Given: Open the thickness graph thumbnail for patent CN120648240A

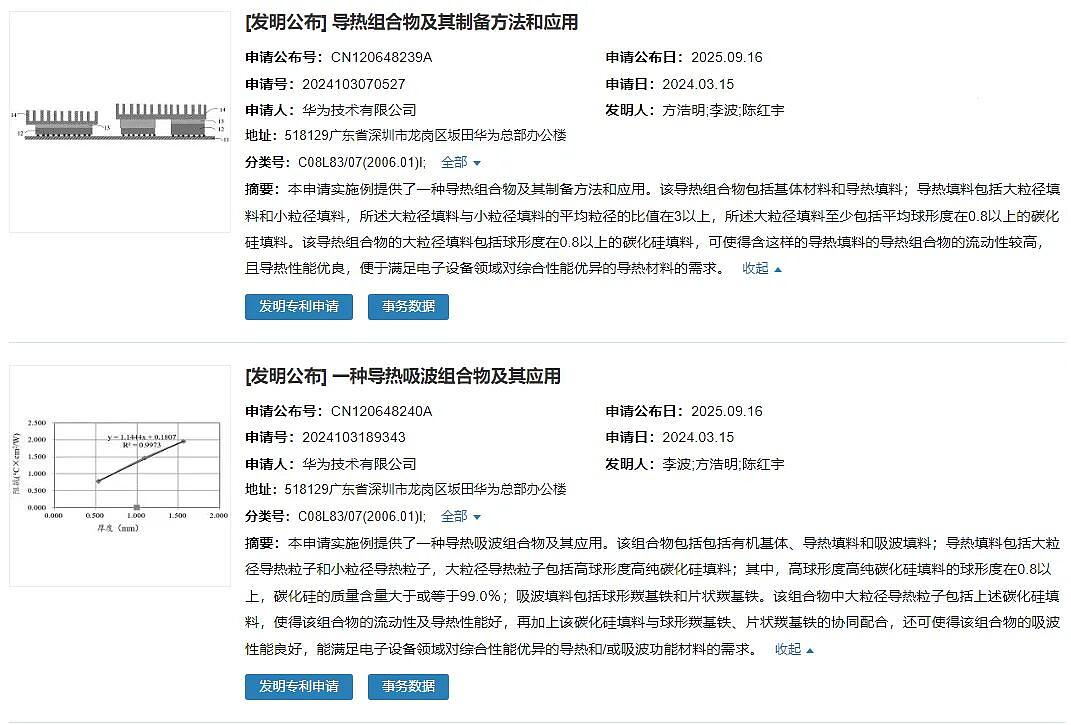Looking at the screenshot, I should tap(120, 474).
